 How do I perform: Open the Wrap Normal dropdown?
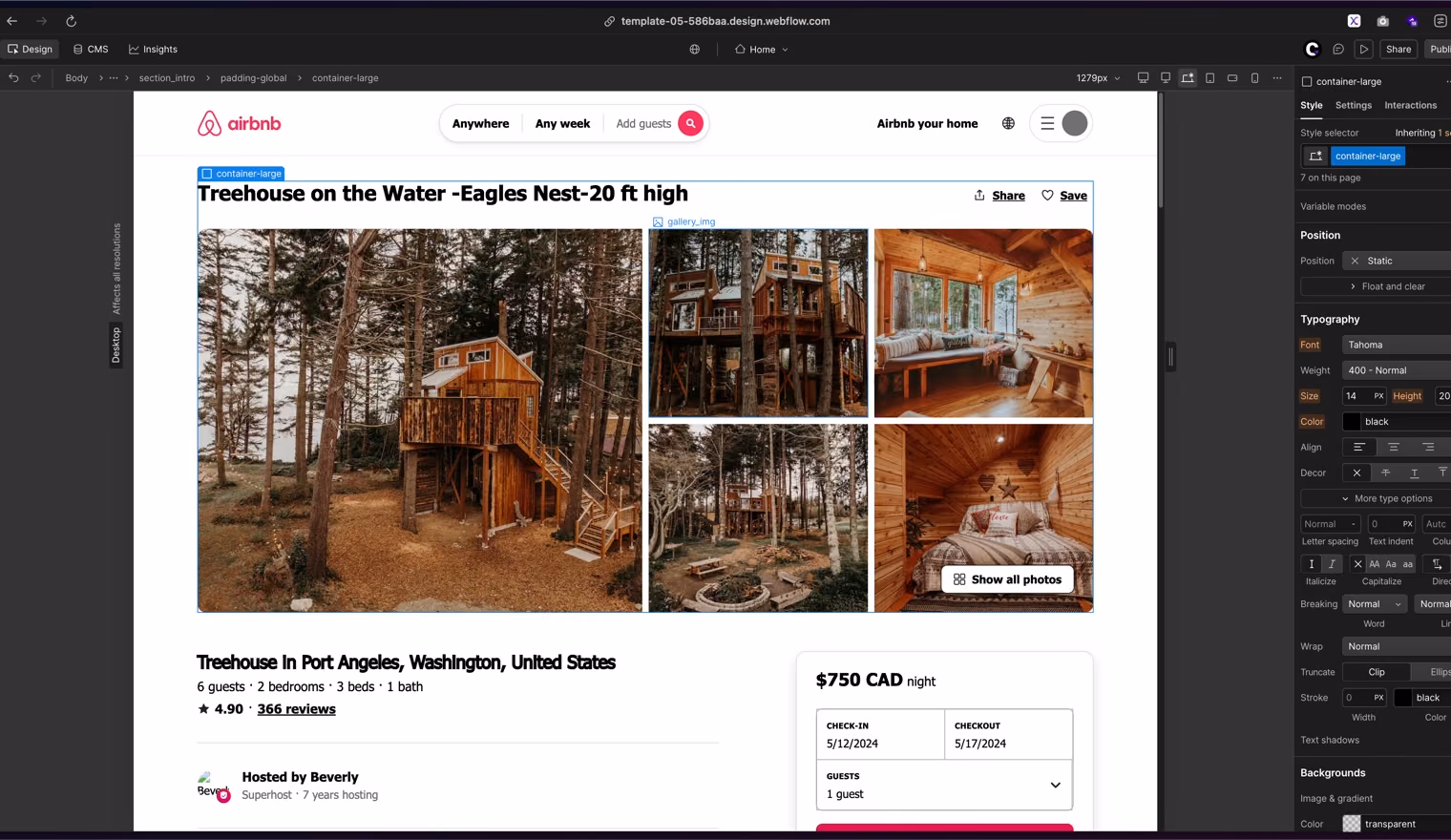1397,646
